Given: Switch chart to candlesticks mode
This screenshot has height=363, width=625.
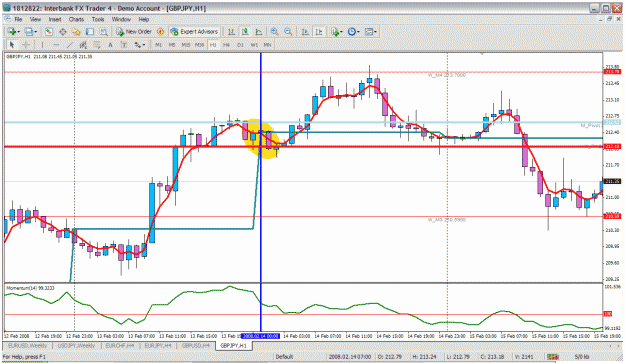Looking at the screenshot, I should click(245, 32).
